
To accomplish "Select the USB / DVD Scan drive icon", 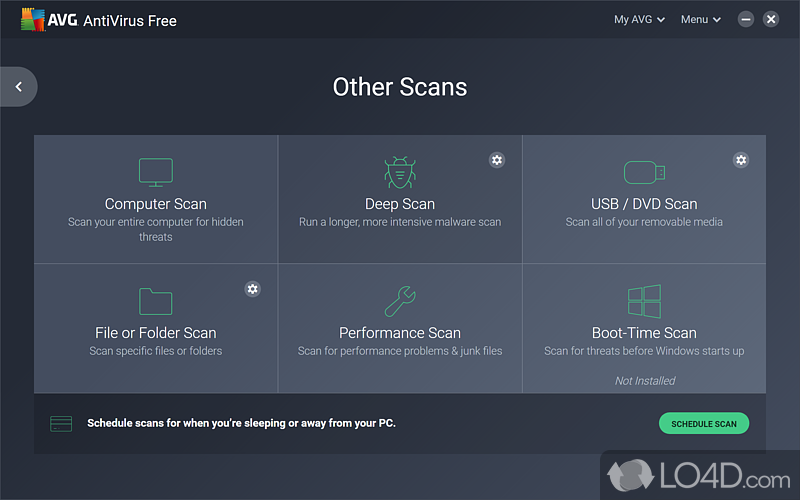I will (x=644, y=172).
